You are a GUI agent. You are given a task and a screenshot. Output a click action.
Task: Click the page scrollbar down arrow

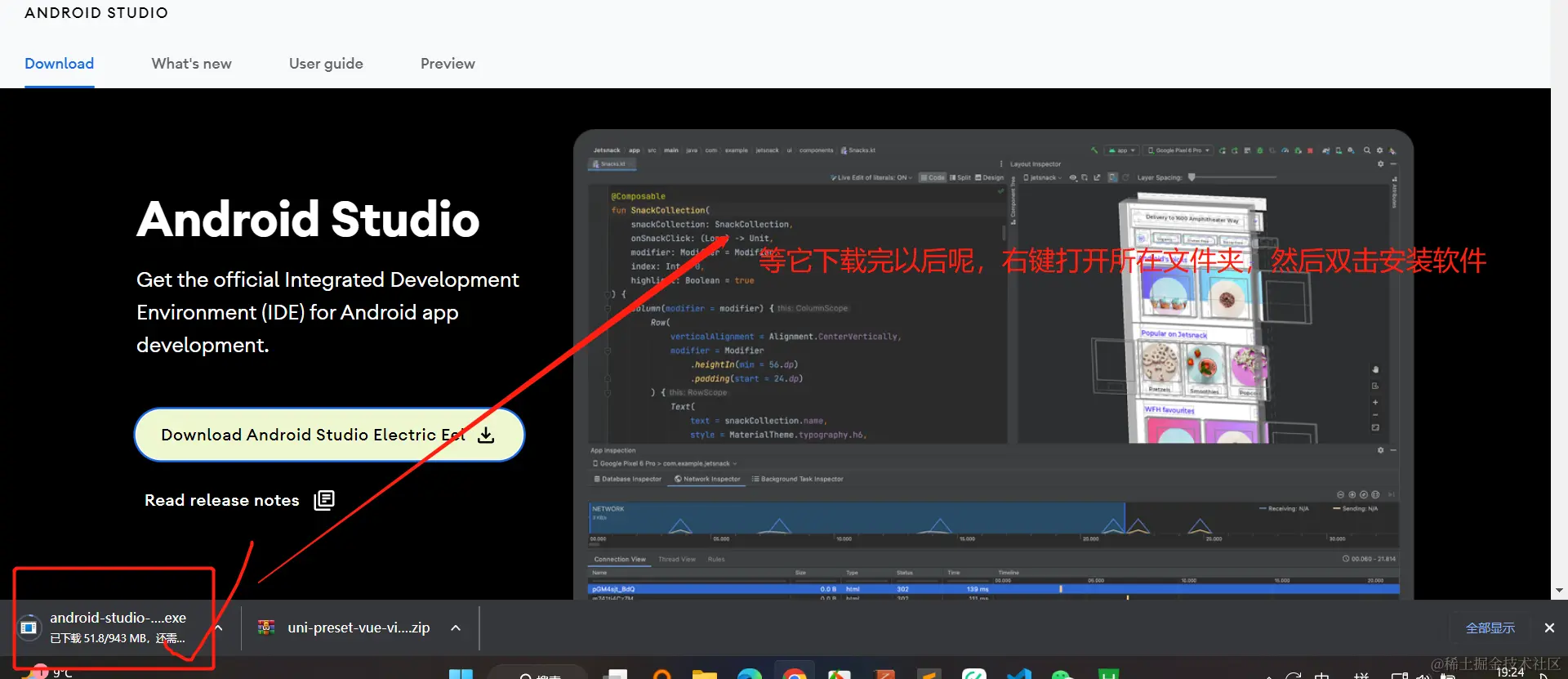point(1559,590)
